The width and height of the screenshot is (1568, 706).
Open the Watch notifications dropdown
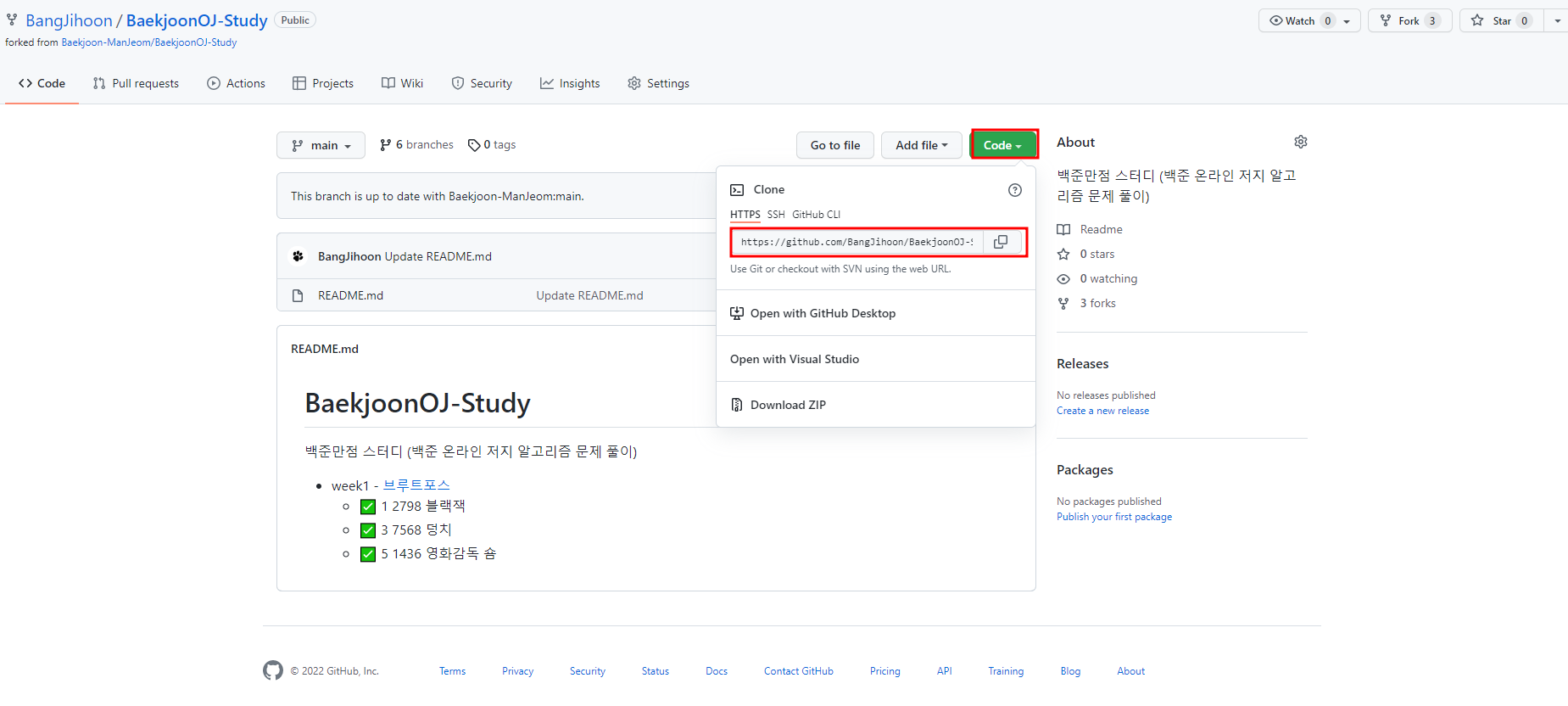tap(1309, 20)
